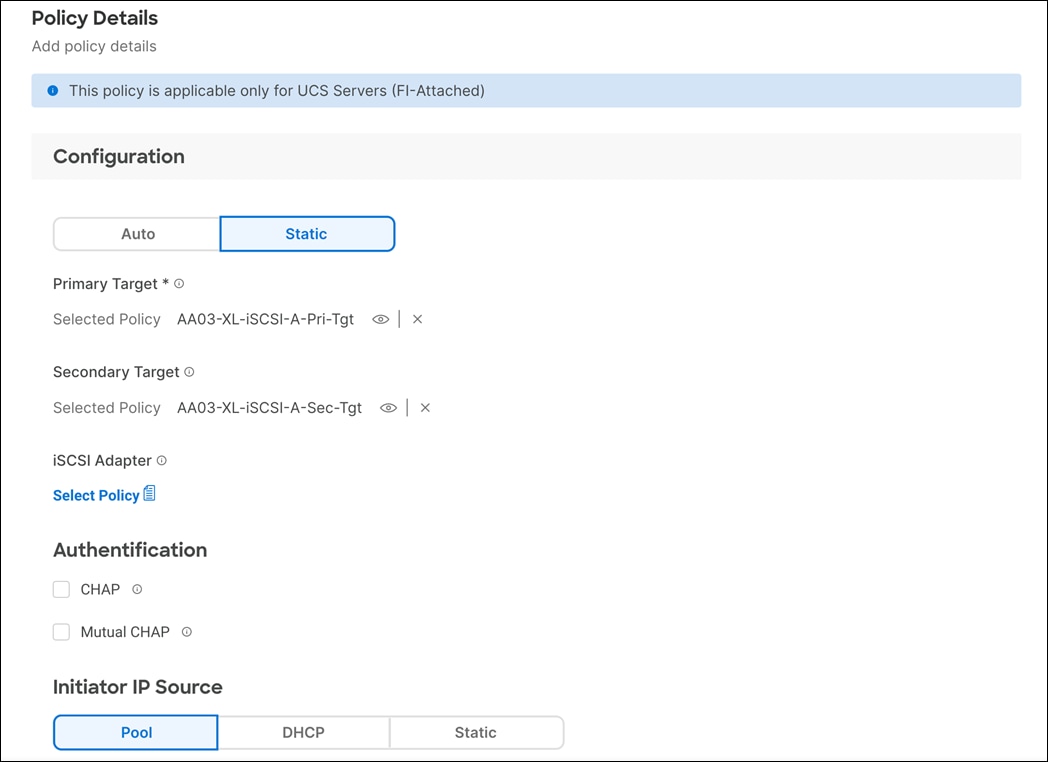
Task: Remove the selected Secondary Target policy
Action: [x=425, y=407]
